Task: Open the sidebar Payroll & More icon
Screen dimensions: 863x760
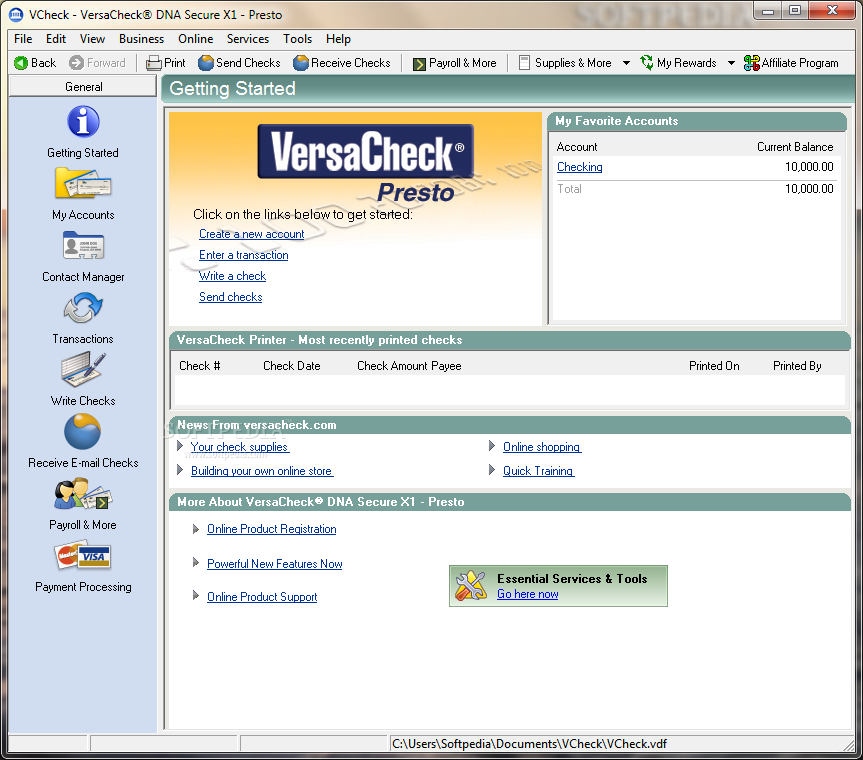Action: (x=83, y=494)
